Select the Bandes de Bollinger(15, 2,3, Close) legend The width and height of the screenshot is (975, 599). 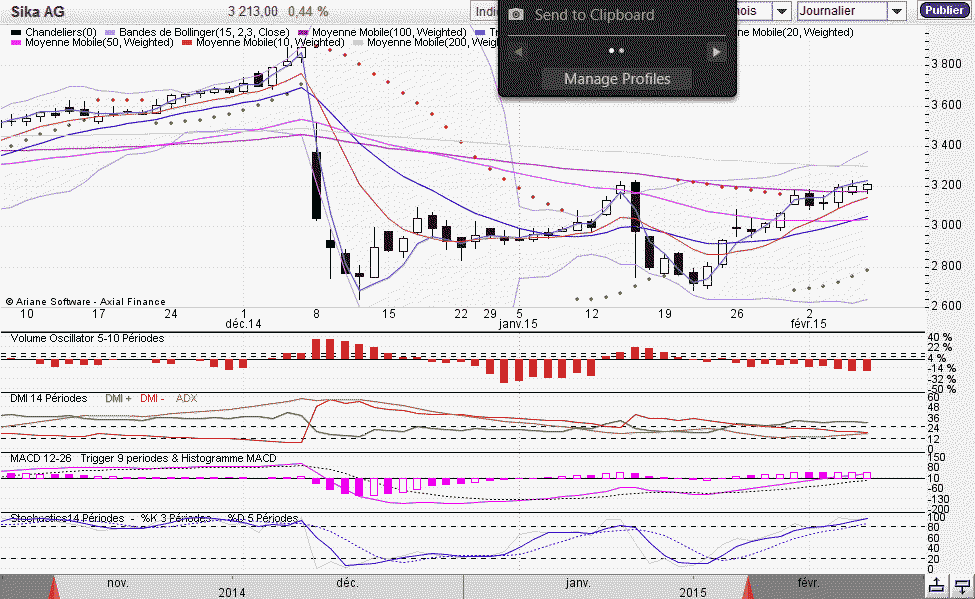pyautogui.click(x=204, y=32)
